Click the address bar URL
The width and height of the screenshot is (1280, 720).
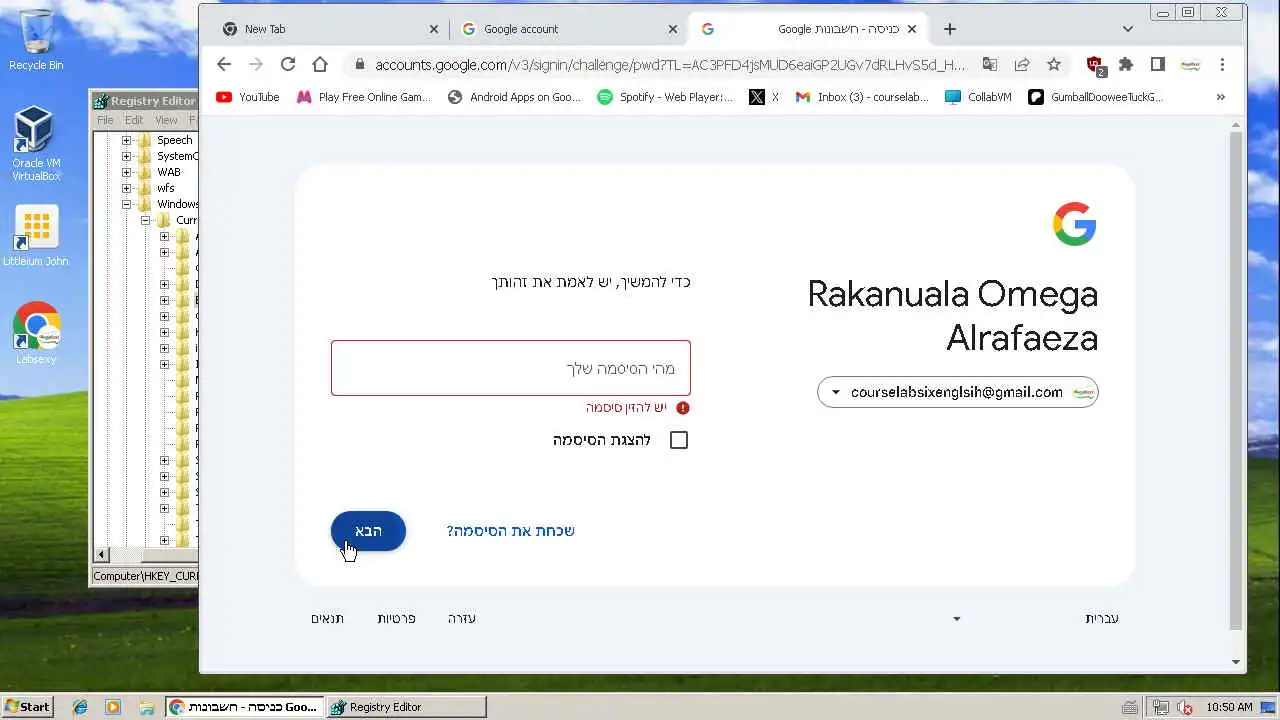[670, 64]
